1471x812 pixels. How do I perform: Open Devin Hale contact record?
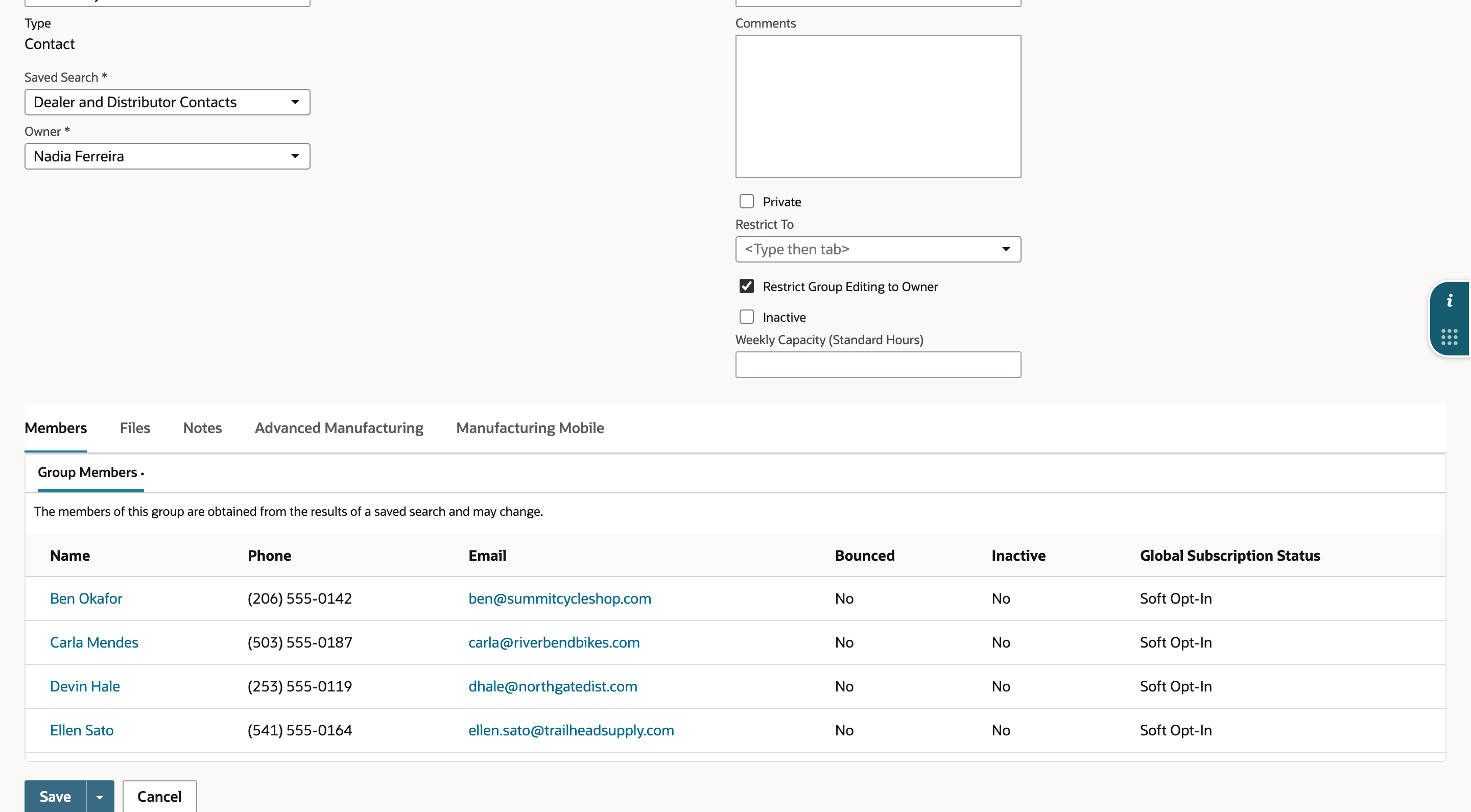pyautogui.click(x=85, y=686)
